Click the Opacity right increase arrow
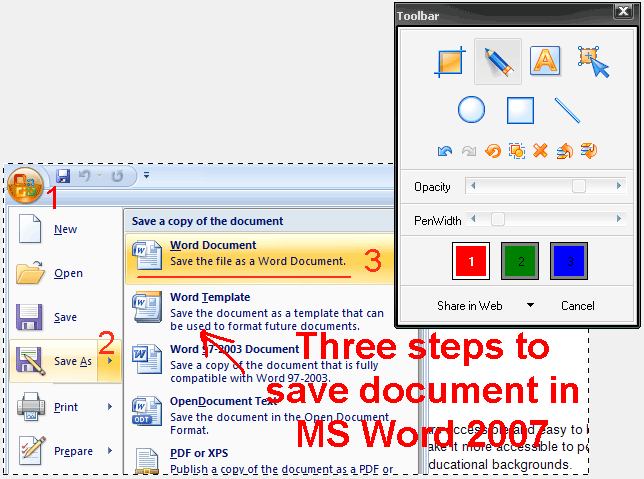644x479 pixels. point(619,186)
